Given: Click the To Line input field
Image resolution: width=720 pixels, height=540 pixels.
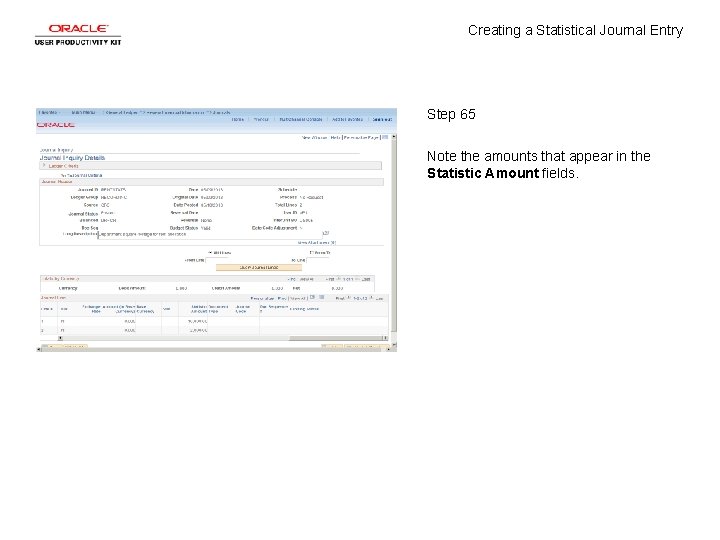Looking at the screenshot, I should 318,260.
